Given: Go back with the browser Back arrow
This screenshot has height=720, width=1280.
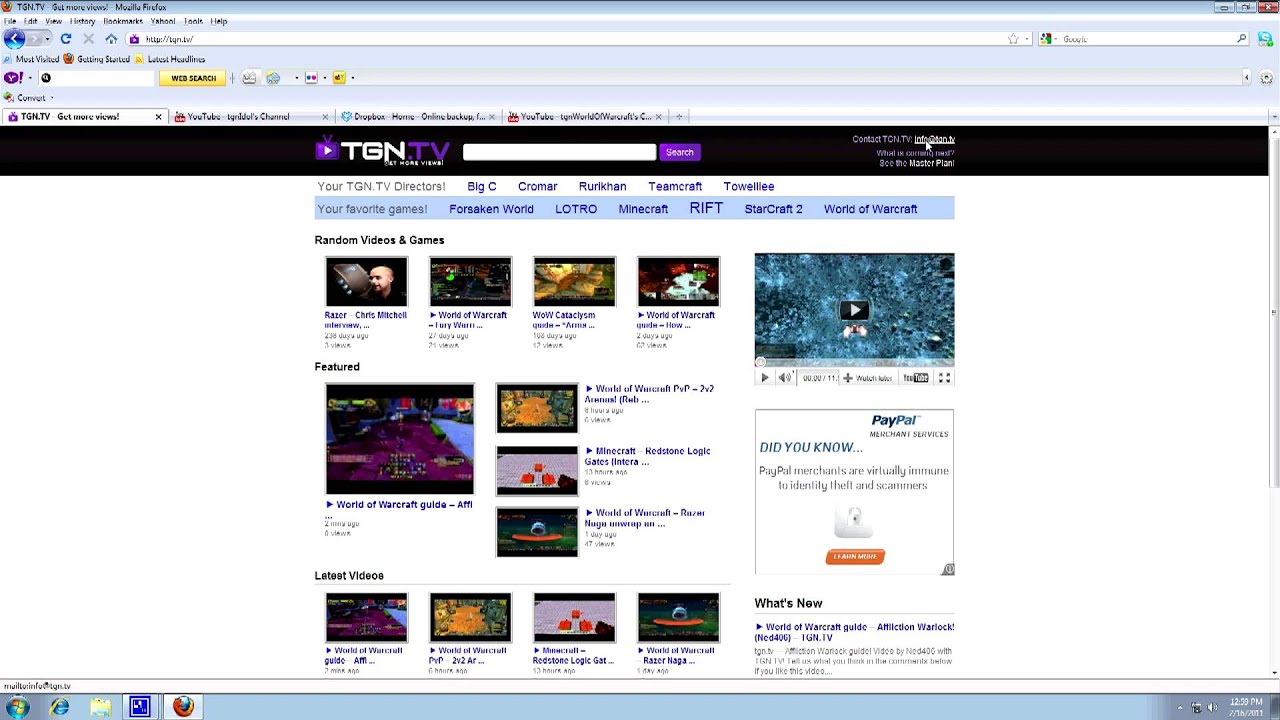Looking at the screenshot, I should pyautogui.click(x=14, y=39).
